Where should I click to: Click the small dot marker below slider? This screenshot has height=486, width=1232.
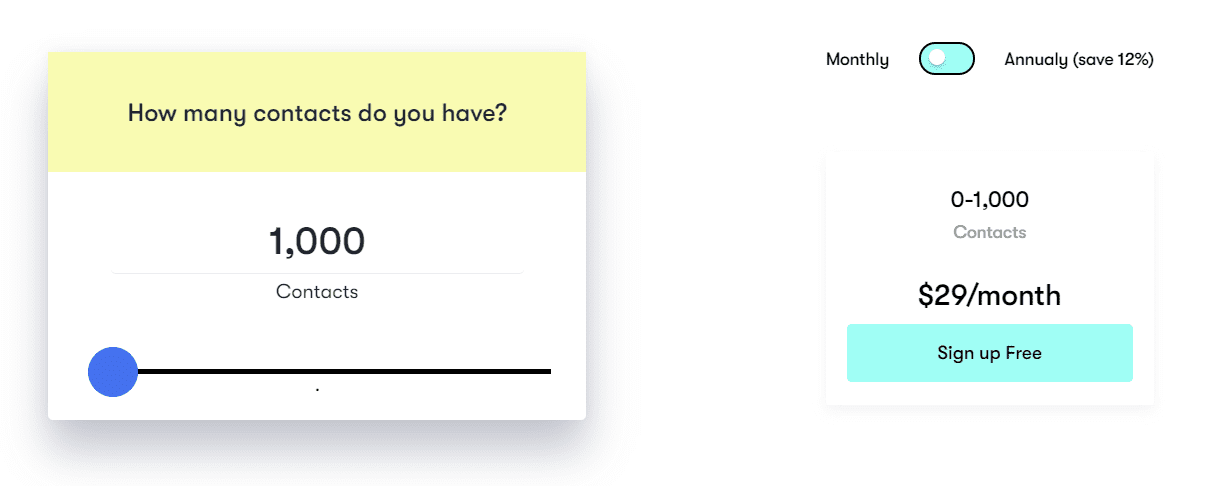[317, 390]
